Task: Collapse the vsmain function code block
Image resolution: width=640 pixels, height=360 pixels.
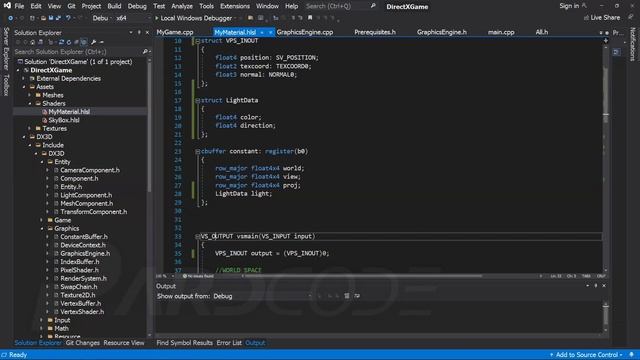Action: click(198, 236)
